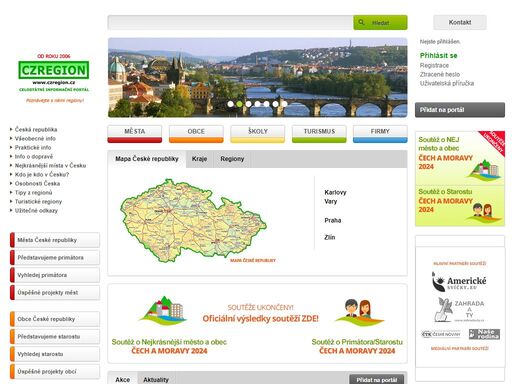Open the MĚSTA category button
This screenshot has height=384, width=512.
point(135,134)
